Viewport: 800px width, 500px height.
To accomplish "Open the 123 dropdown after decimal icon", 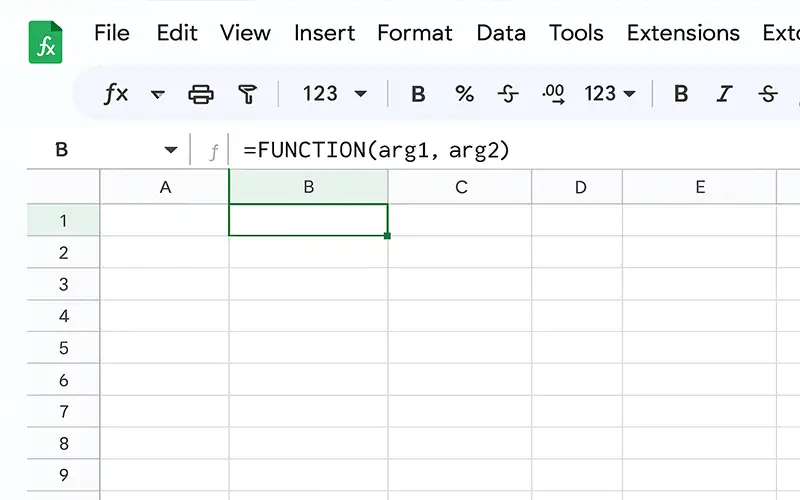I will point(610,94).
